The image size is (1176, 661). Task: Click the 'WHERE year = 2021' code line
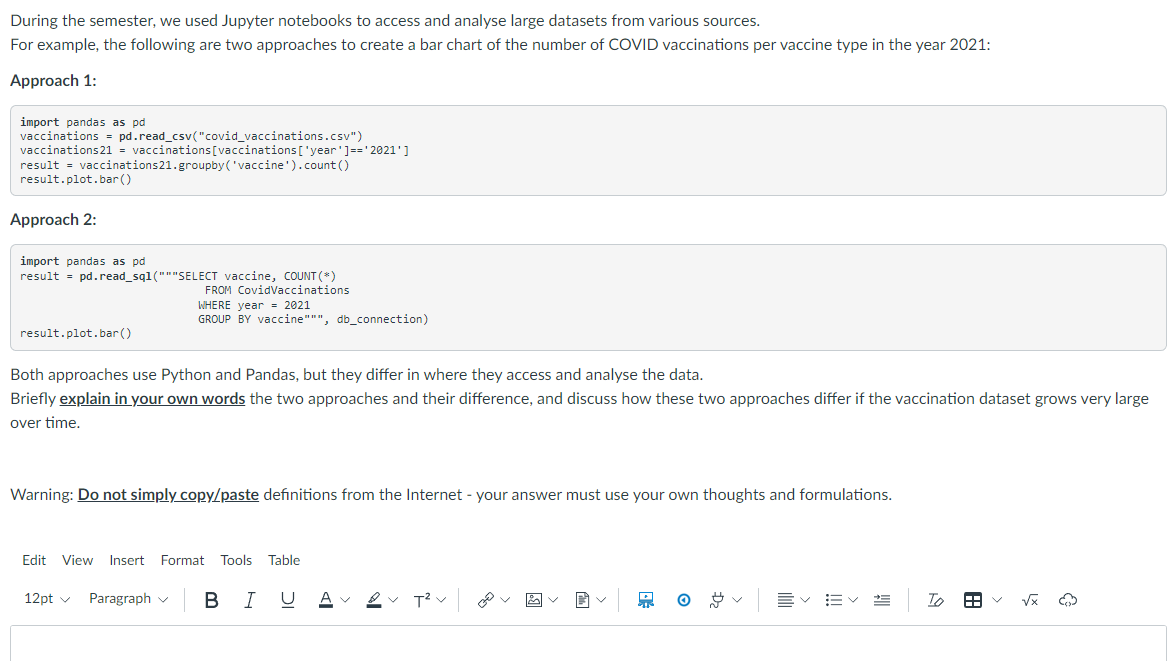[x=254, y=305]
